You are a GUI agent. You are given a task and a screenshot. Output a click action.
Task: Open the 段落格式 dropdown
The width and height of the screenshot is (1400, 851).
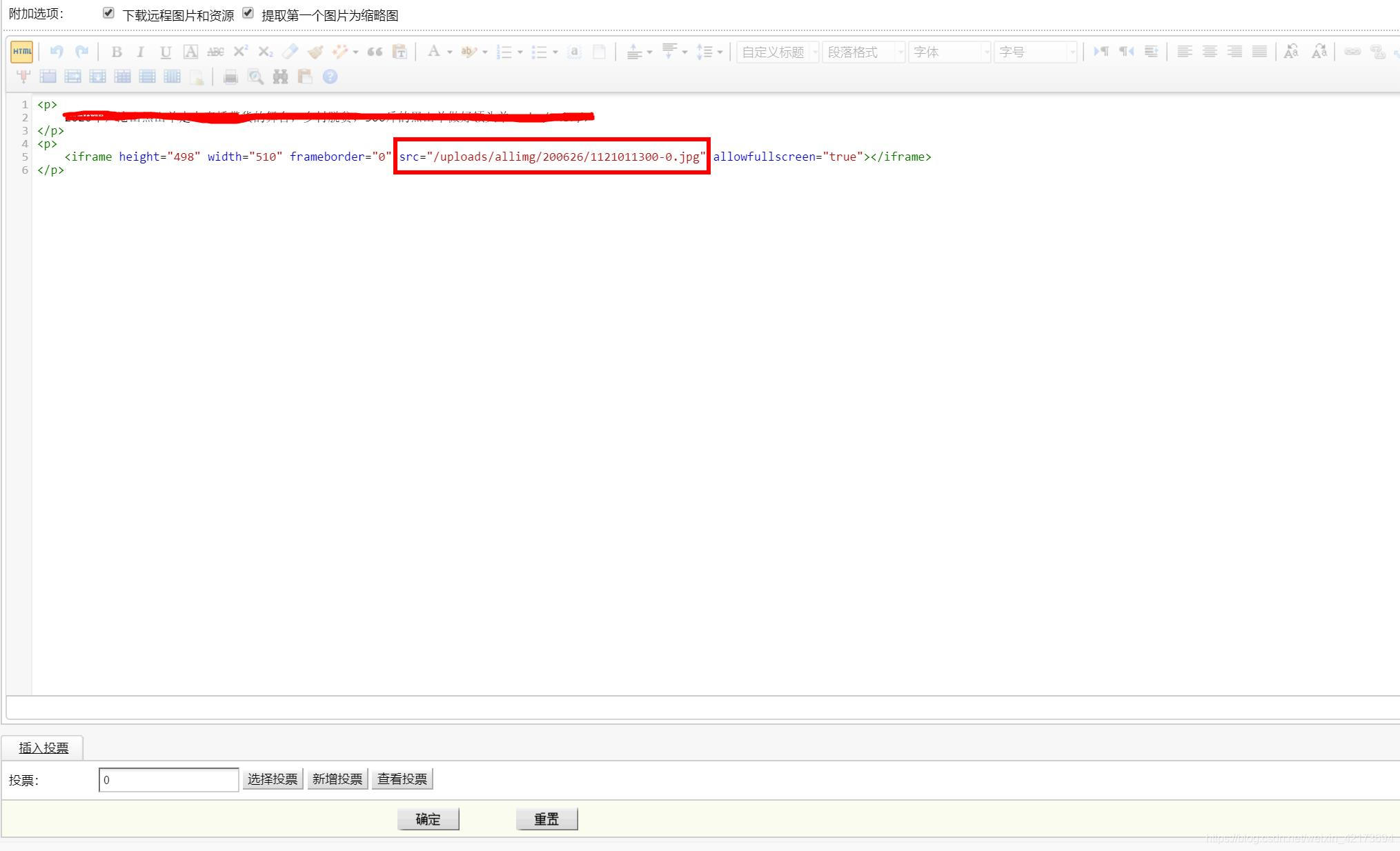point(862,52)
